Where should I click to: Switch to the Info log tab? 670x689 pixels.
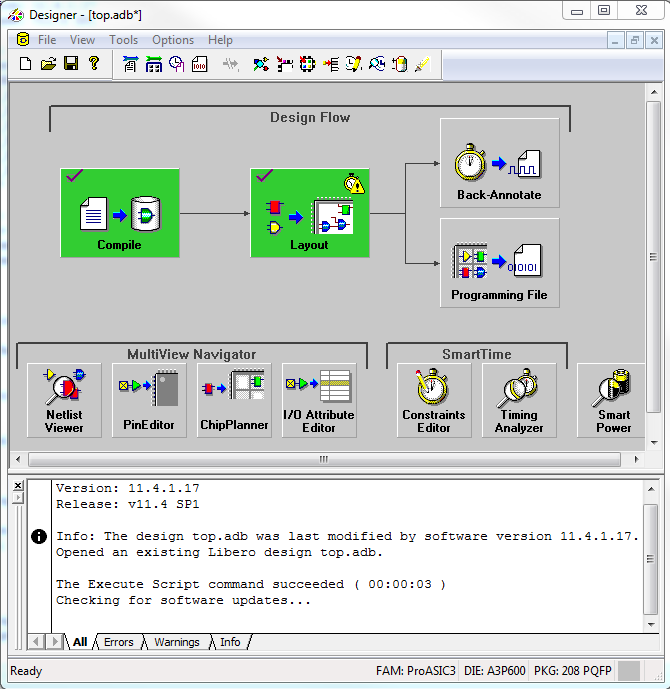tap(230, 642)
